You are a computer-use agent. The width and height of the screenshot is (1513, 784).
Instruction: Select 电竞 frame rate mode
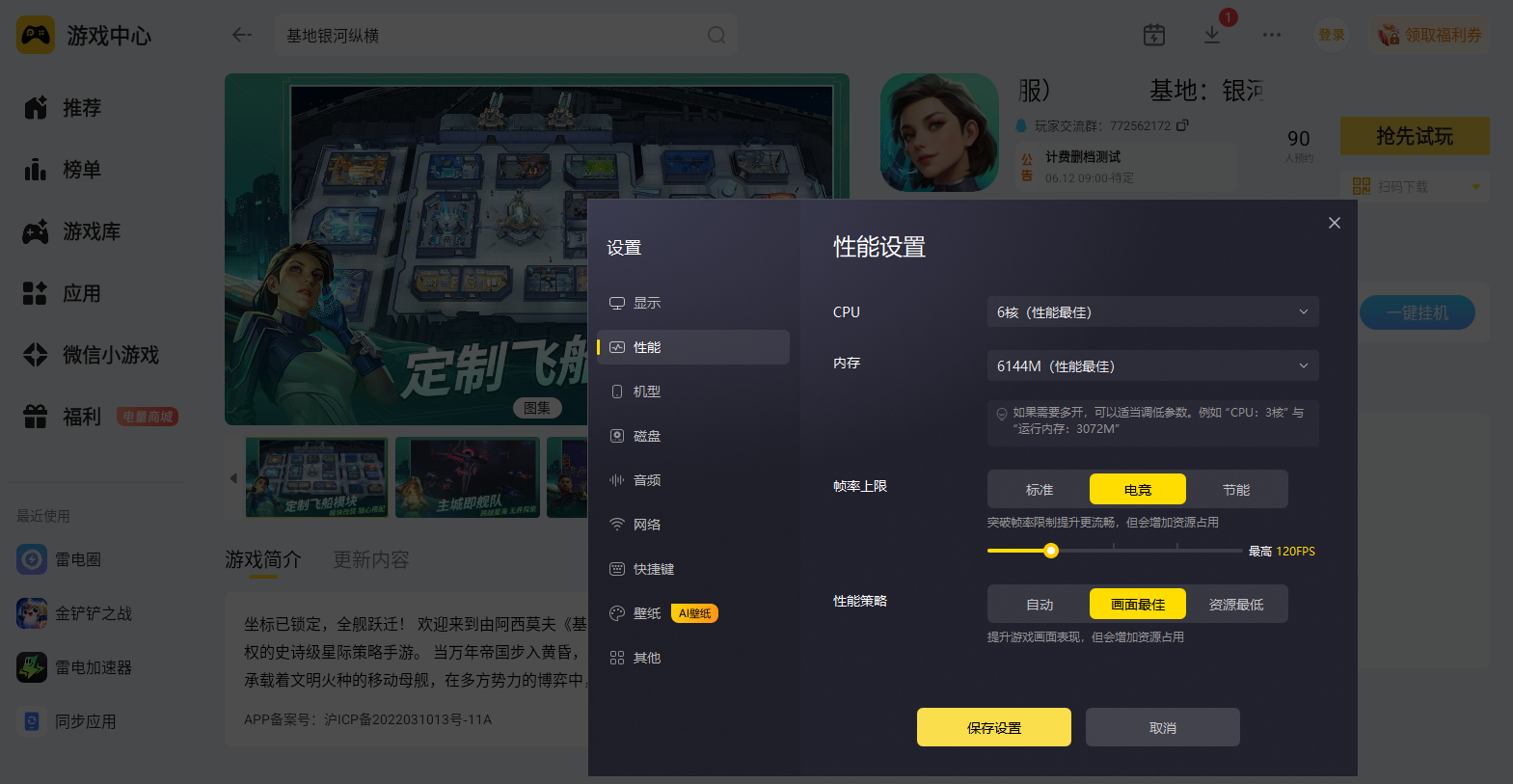[x=1138, y=490]
